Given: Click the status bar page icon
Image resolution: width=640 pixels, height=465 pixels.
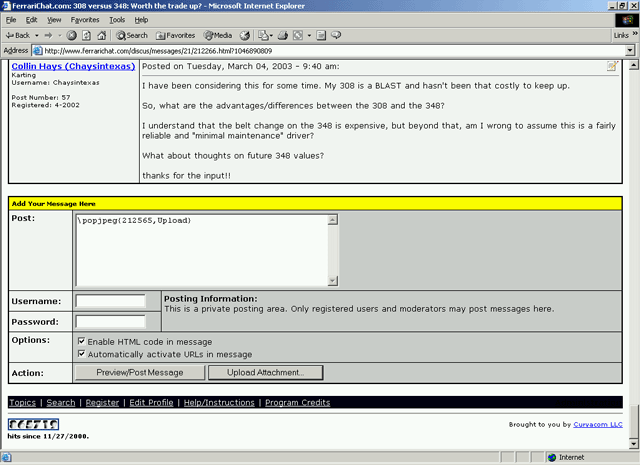Looking at the screenshot, I should tap(6, 457).
